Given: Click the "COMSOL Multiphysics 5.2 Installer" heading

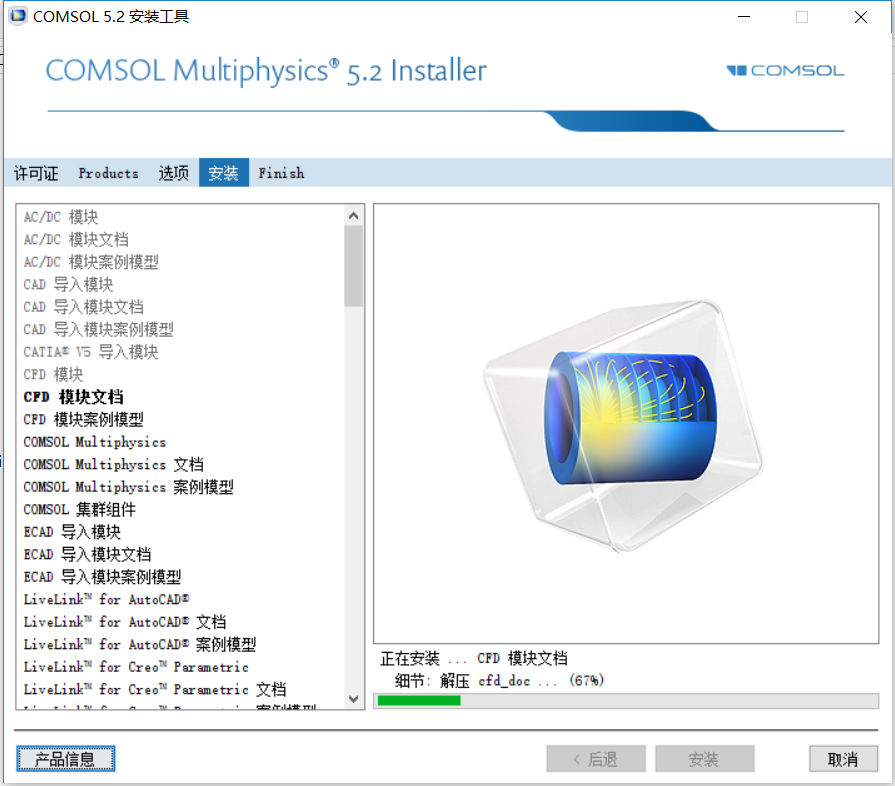Looking at the screenshot, I should (x=266, y=71).
